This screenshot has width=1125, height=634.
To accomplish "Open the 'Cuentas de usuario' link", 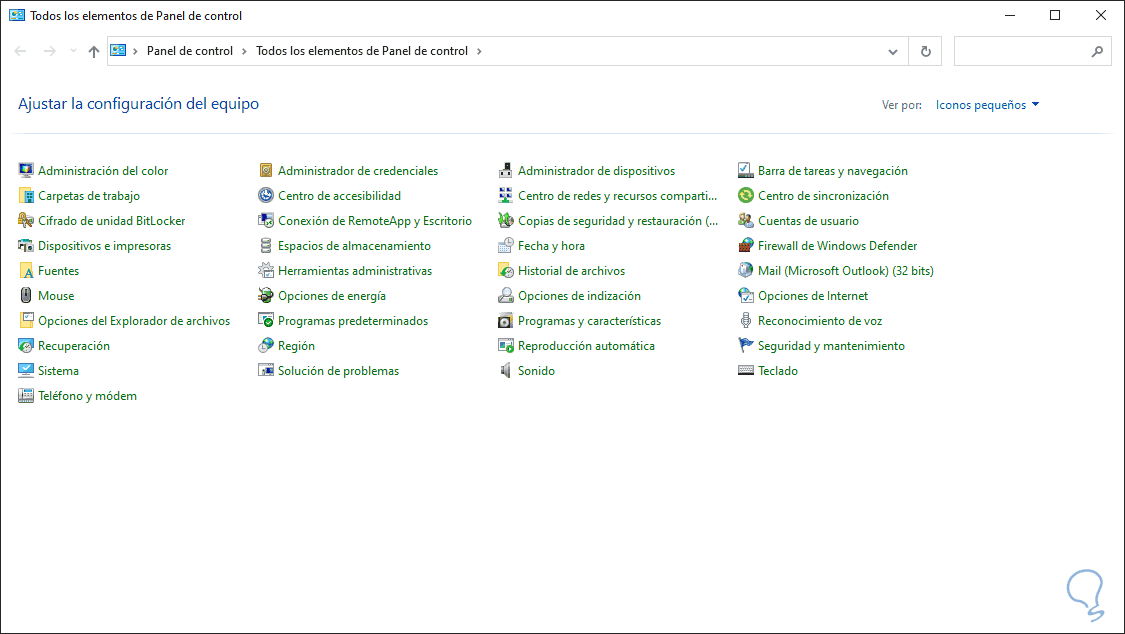I will pyautogui.click(x=808, y=221).
